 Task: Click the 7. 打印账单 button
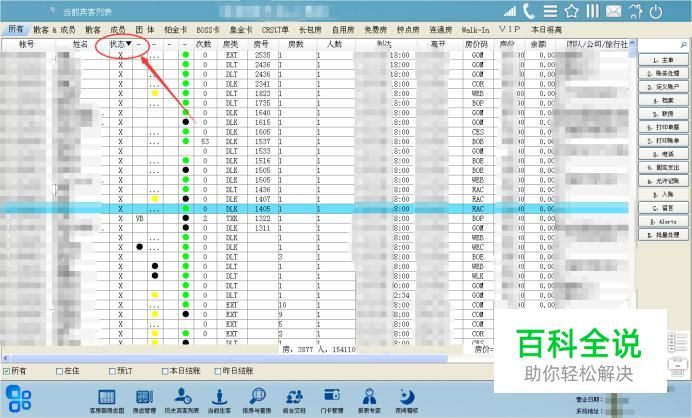pos(663,141)
